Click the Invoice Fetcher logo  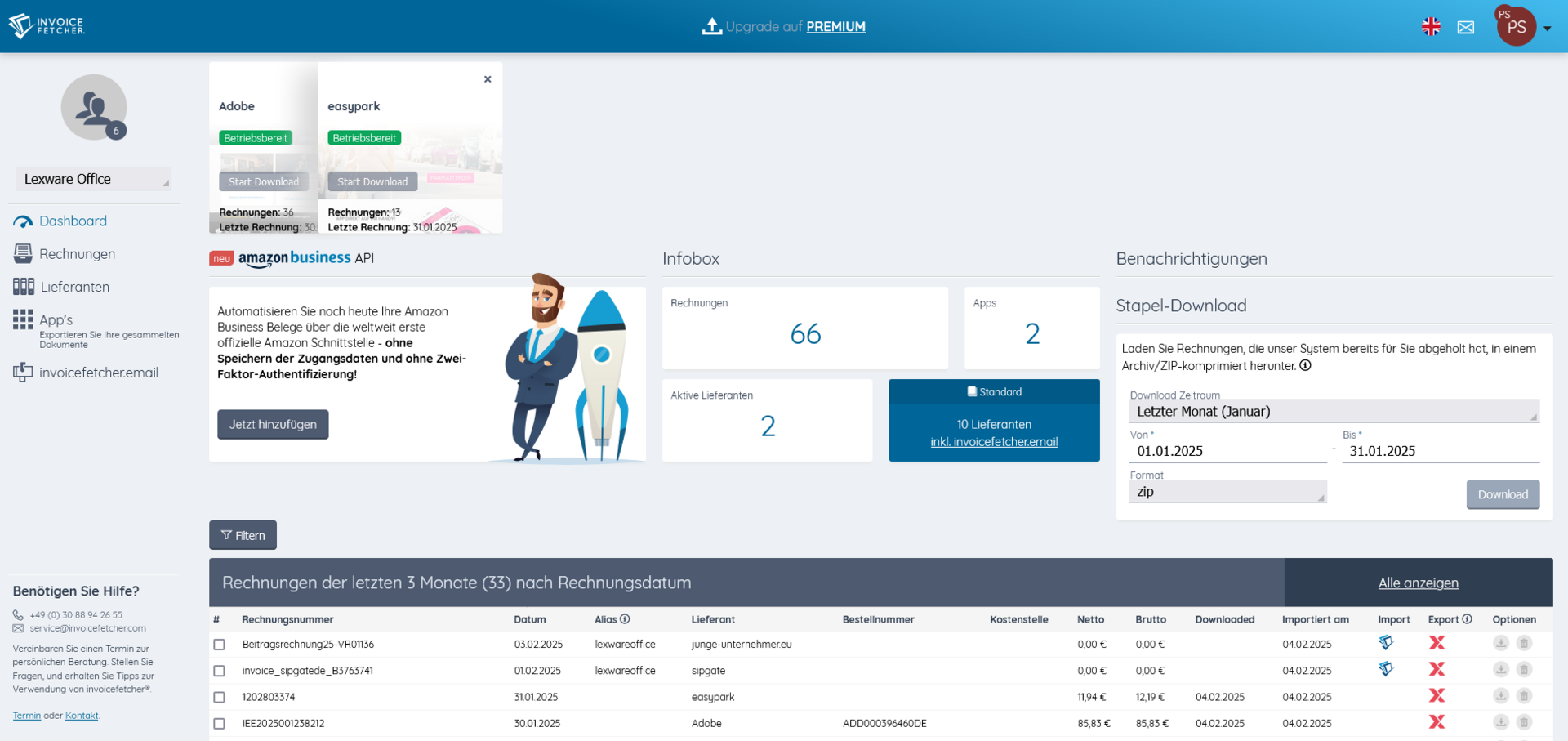click(47, 26)
